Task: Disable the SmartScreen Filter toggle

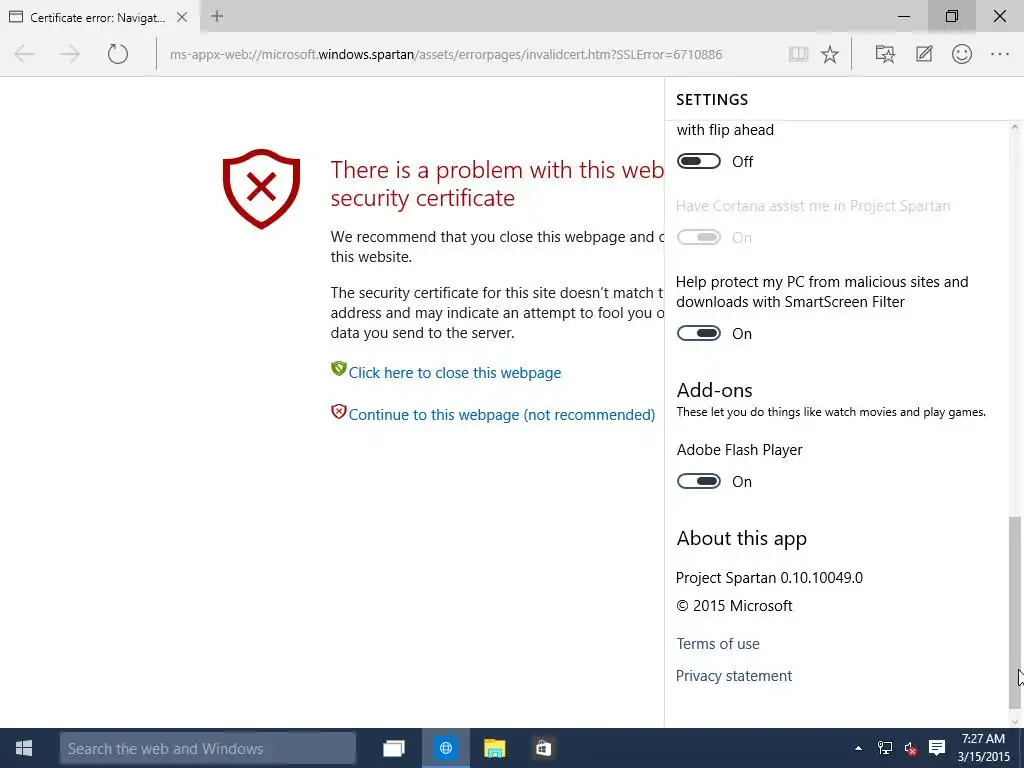Action: click(x=699, y=333)
